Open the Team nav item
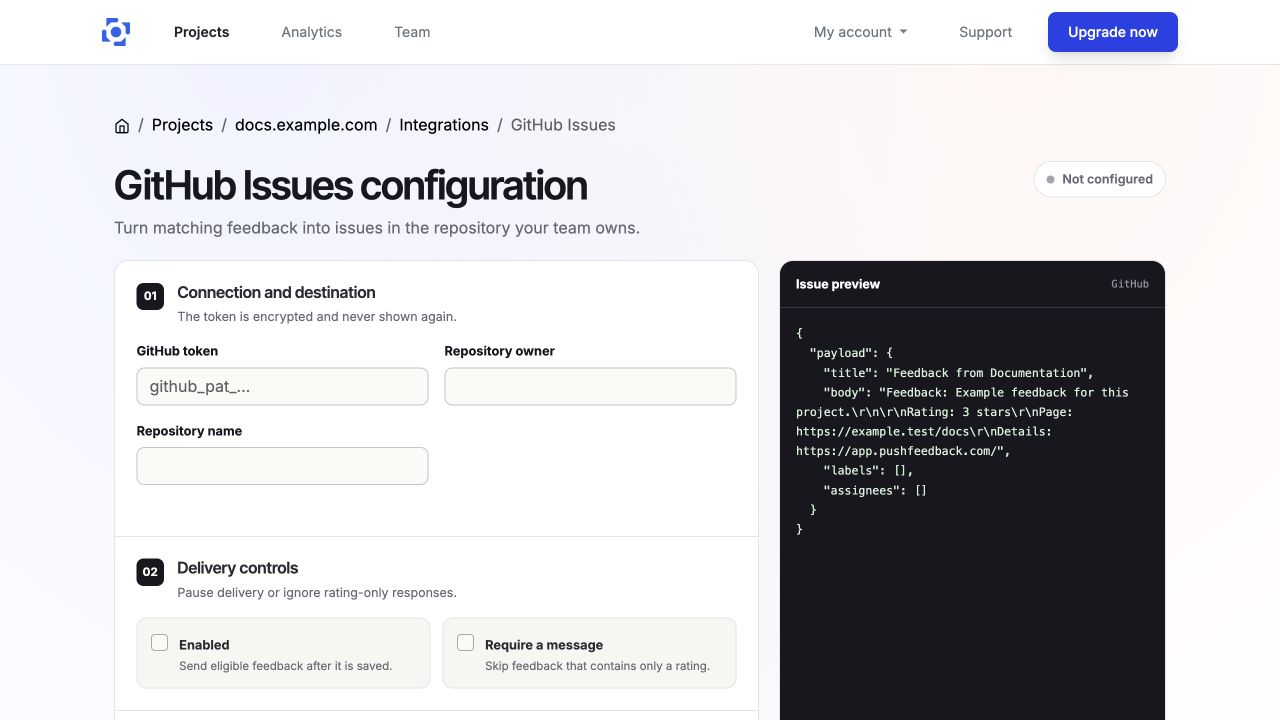This screenshot has height=720, width=1280. tap(412, 32)
